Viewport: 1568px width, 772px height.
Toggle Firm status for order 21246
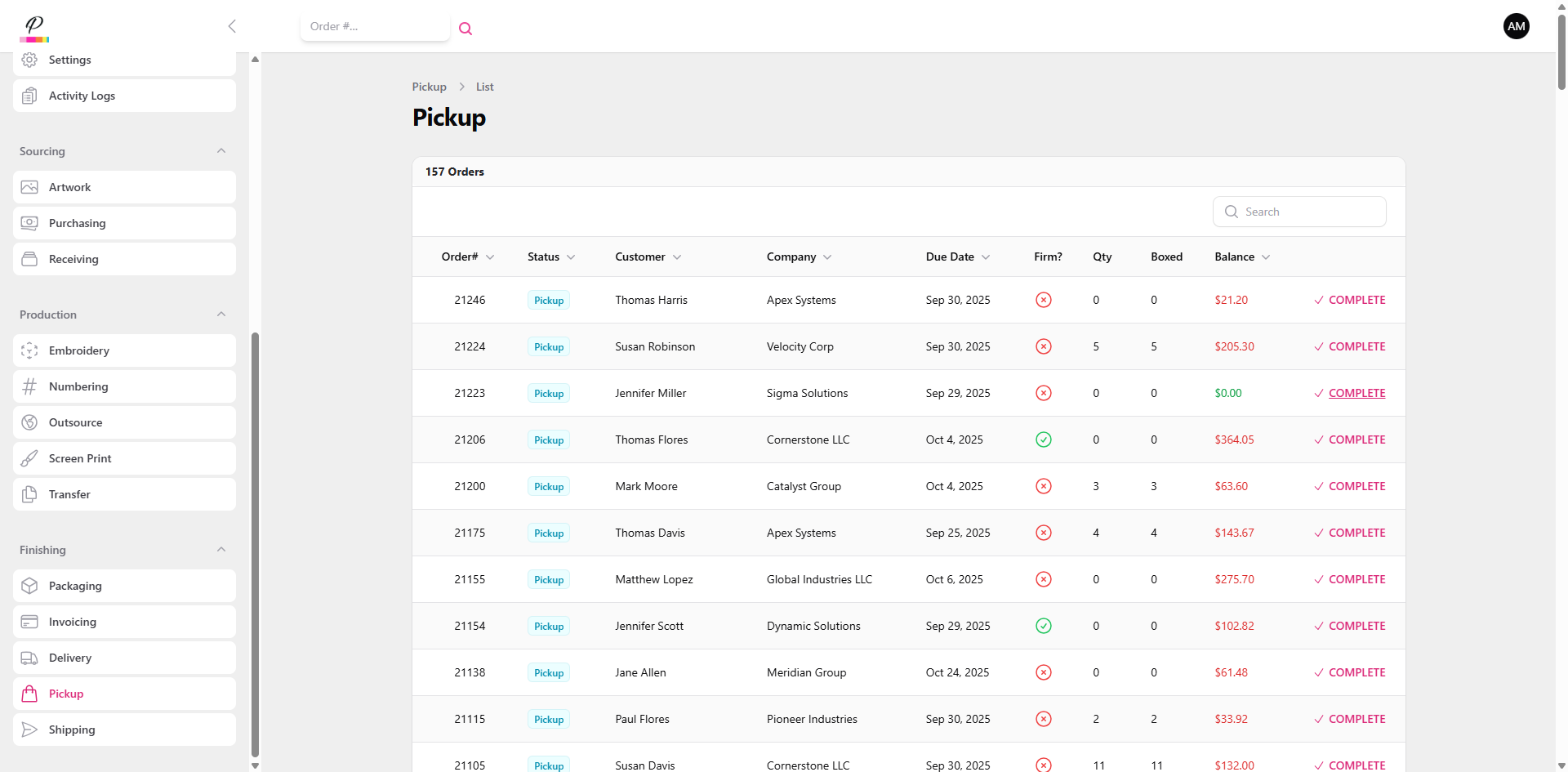click(1043, 300)
